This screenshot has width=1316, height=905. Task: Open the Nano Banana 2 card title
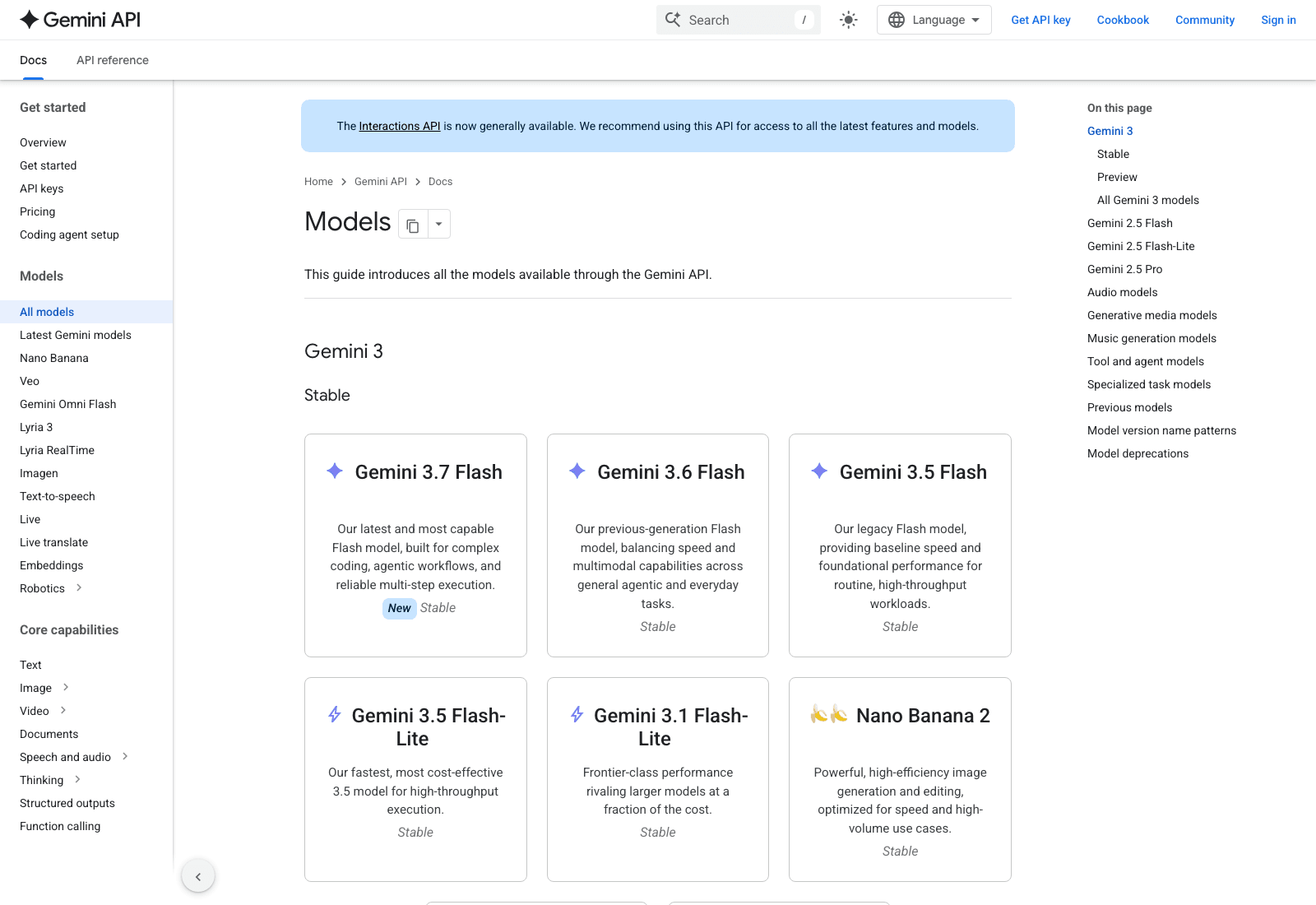(923, 716)
